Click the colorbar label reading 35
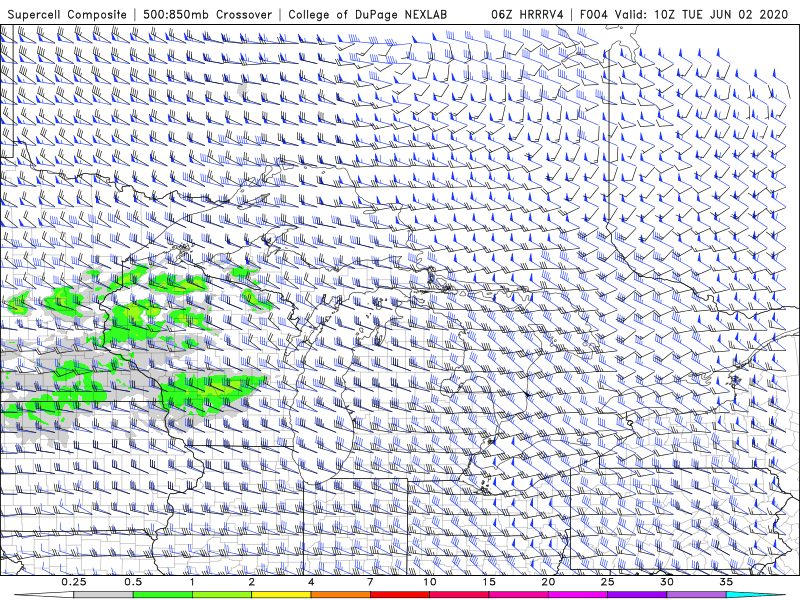This screenshot has width=800, height=600. pos(726,582)
